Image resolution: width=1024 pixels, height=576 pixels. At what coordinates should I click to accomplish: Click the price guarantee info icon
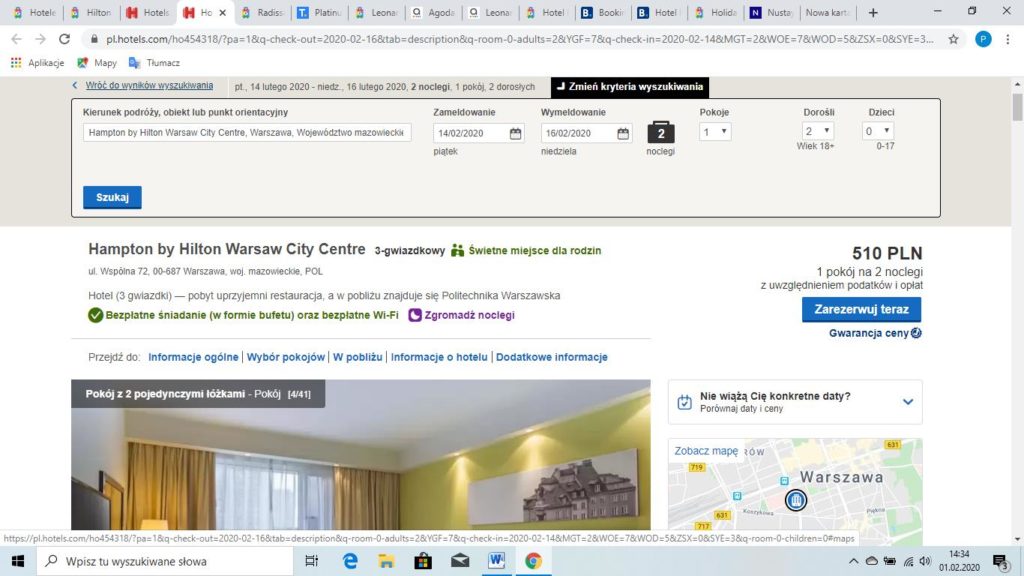pos(916,333)
